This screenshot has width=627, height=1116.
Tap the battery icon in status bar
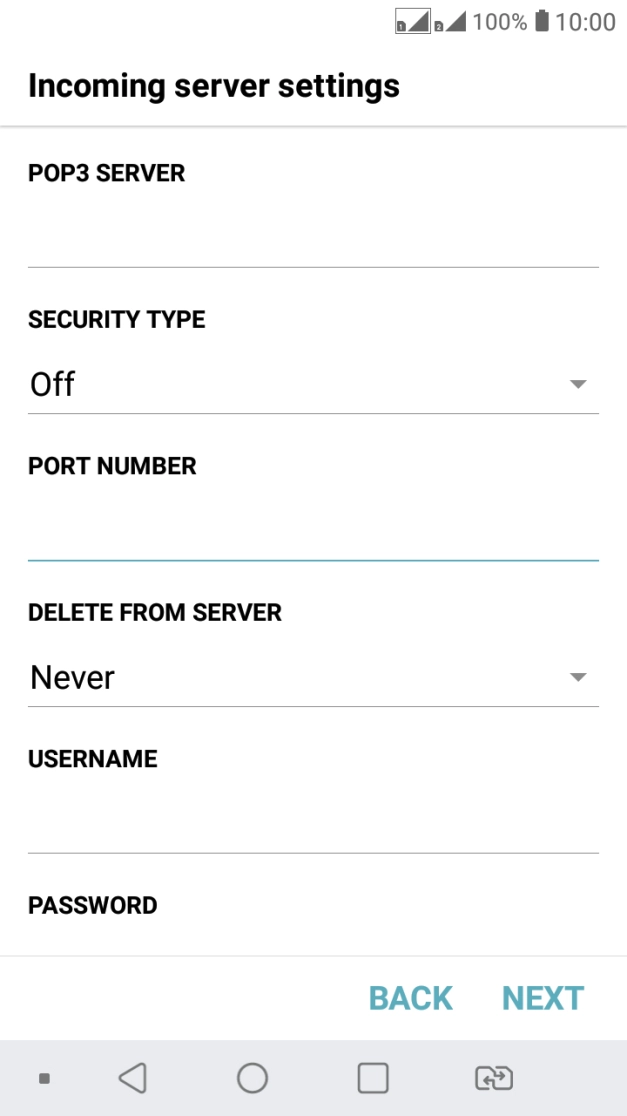[543, 21]
